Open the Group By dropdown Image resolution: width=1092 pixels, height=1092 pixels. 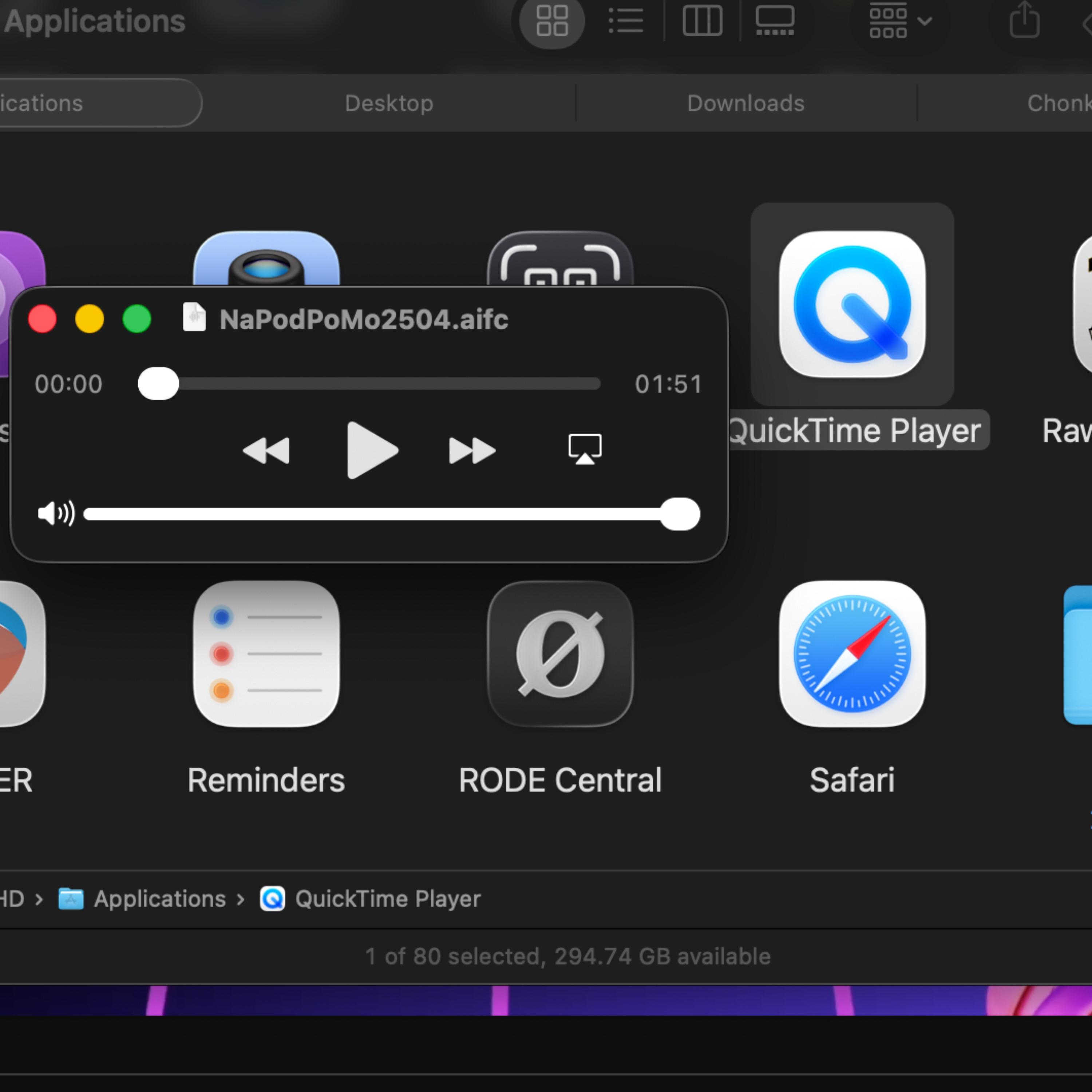pos(900,21)
